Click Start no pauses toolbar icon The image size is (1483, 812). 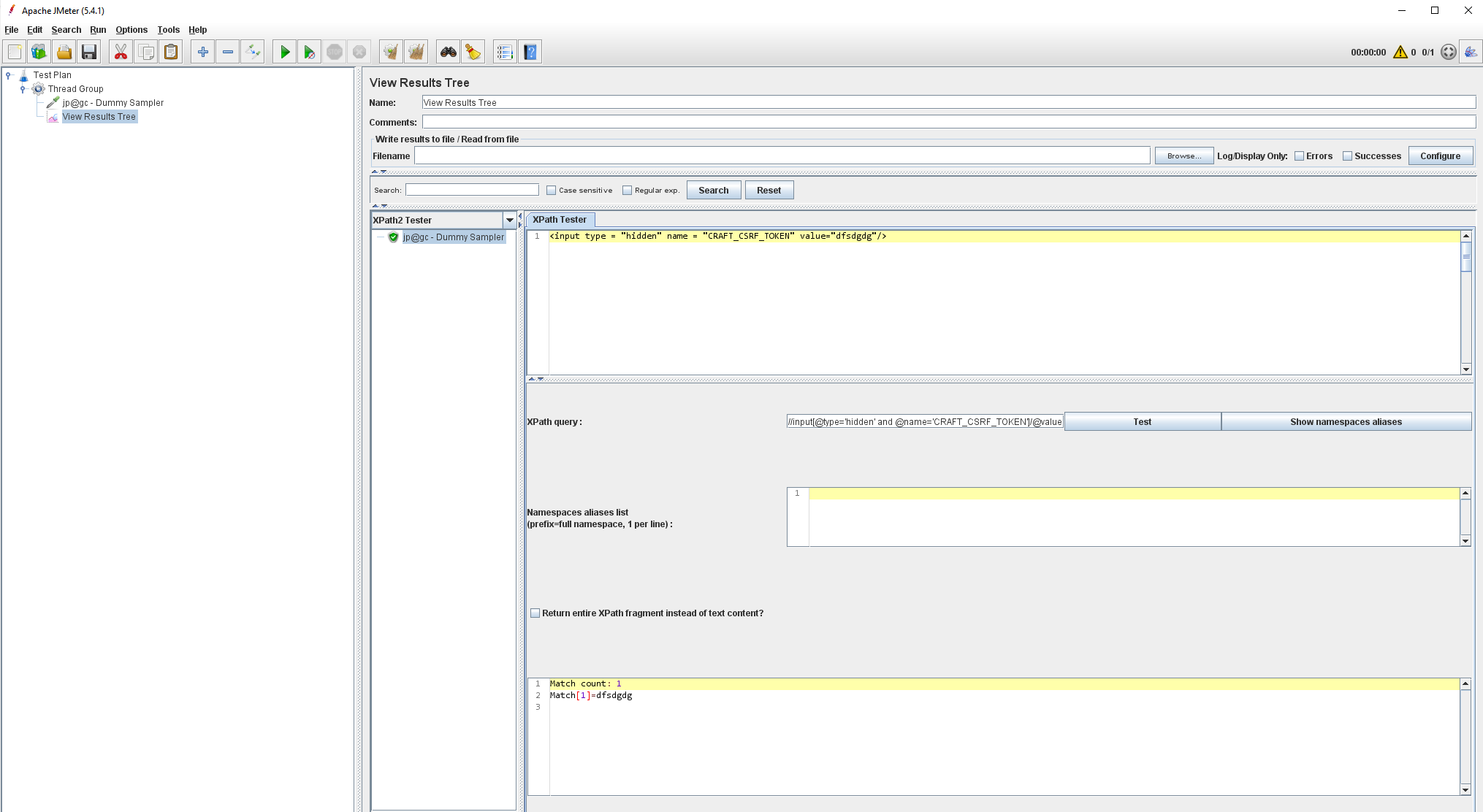pos(310,52)
